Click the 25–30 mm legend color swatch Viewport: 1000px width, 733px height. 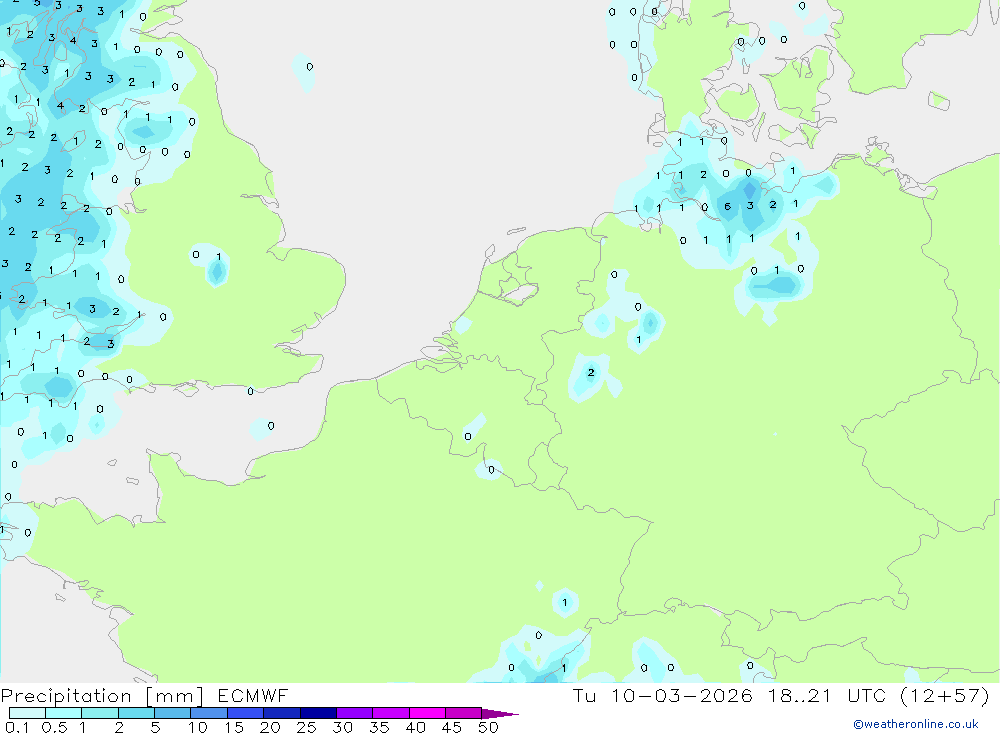click(318, 713)
